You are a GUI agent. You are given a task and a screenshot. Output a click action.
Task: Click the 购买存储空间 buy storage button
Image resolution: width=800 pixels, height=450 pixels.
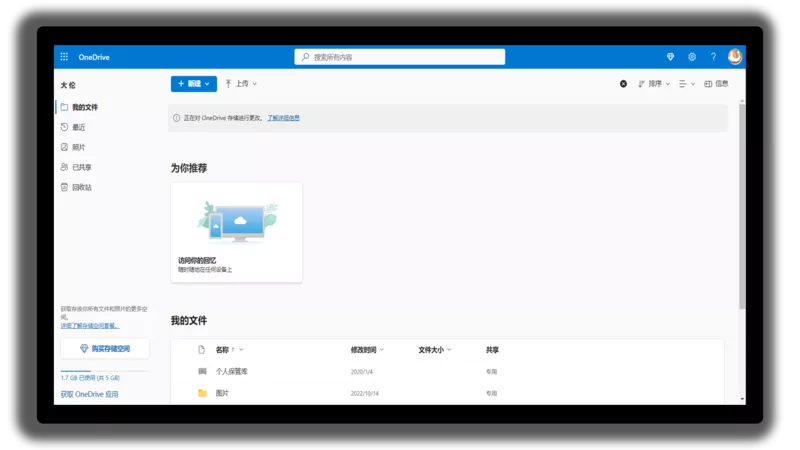click(x=105, y=348)
